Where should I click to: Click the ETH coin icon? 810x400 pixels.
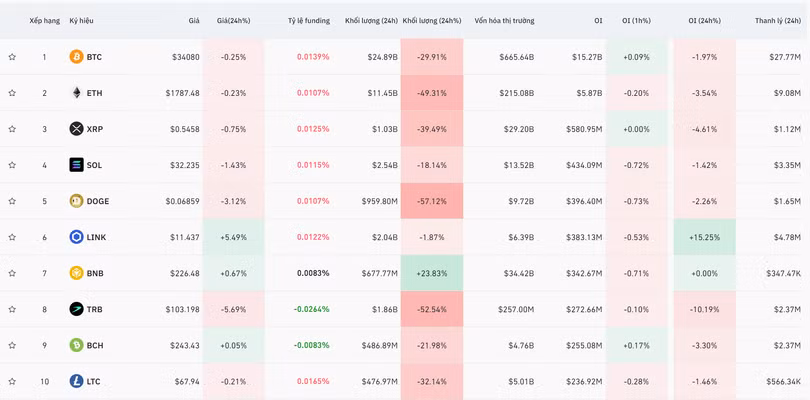point(76,93)
